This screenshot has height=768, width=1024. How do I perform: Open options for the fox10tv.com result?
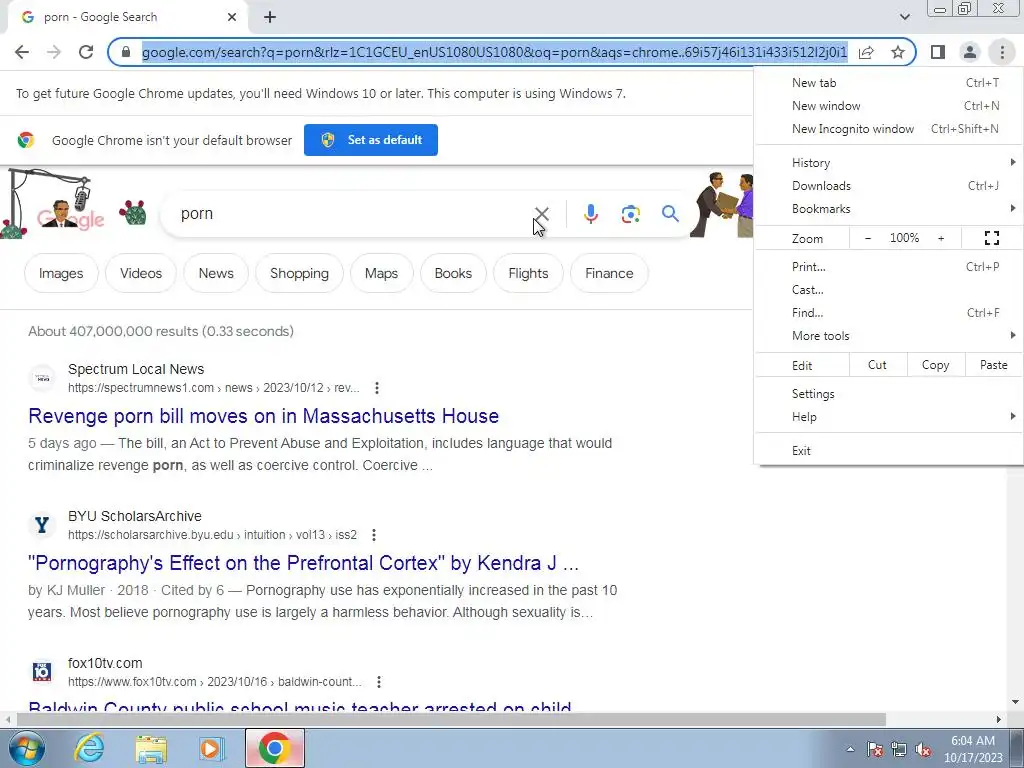pos(379,682)
